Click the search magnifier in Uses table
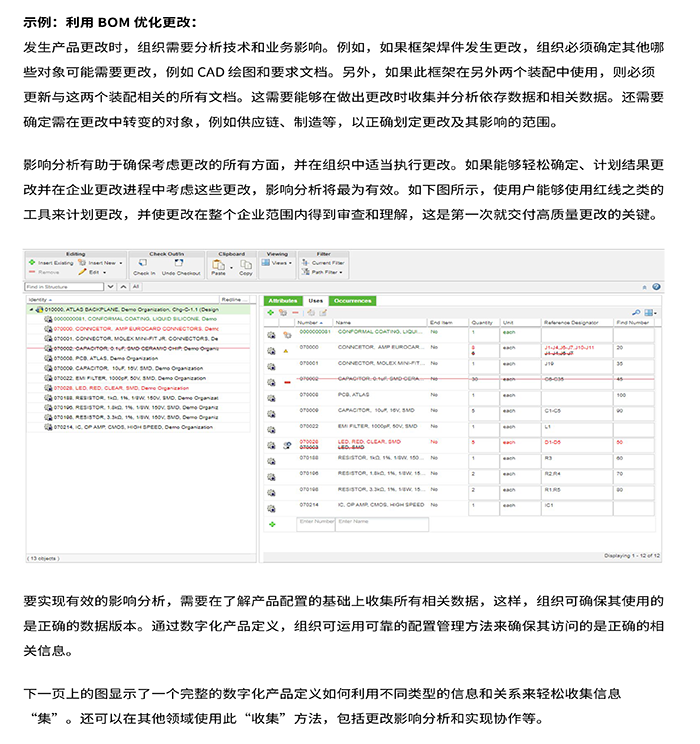This screenshot has width=700, height=744. 637,312
